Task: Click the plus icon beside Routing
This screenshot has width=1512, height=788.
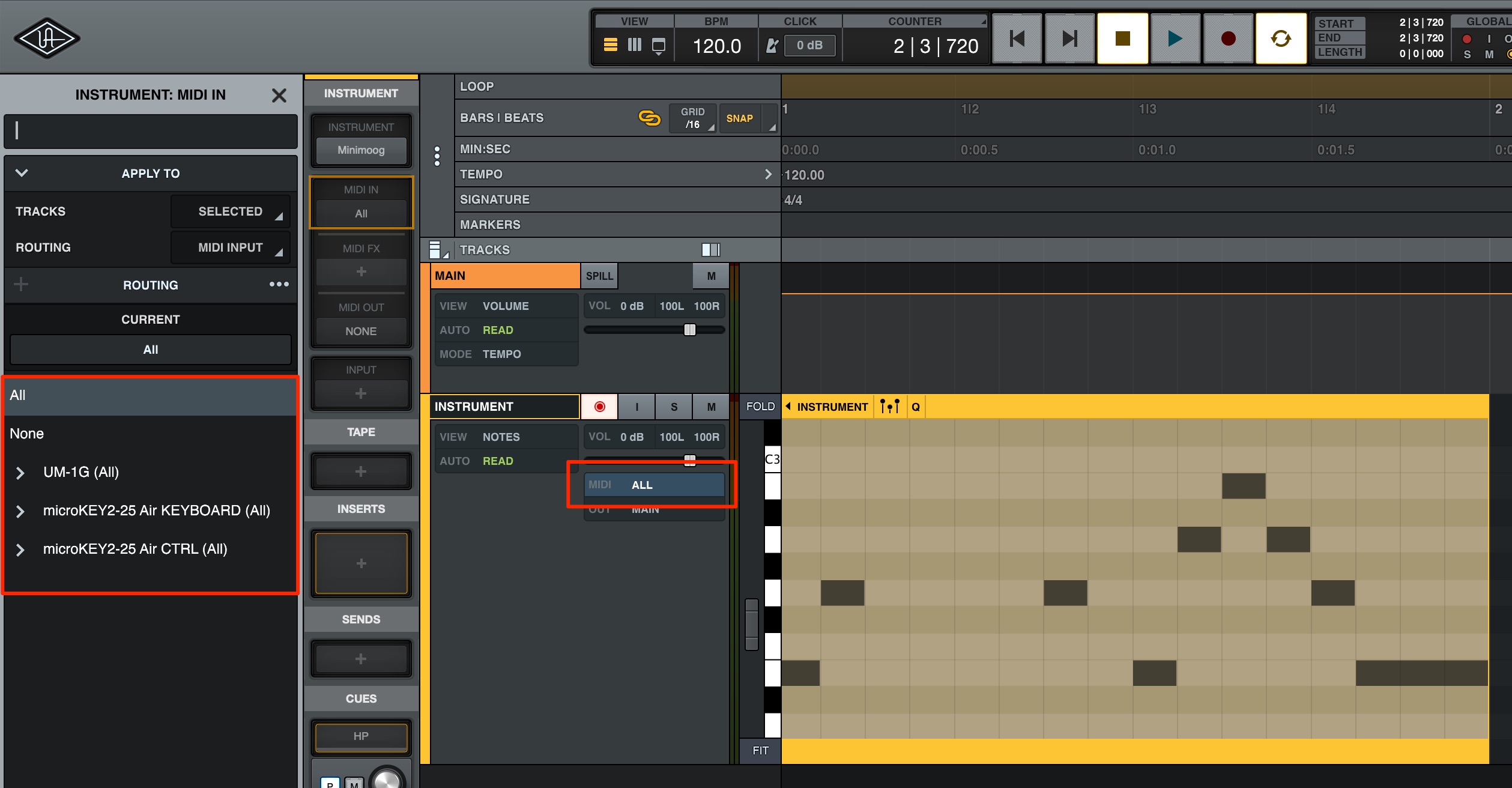Action: (21, 284)
